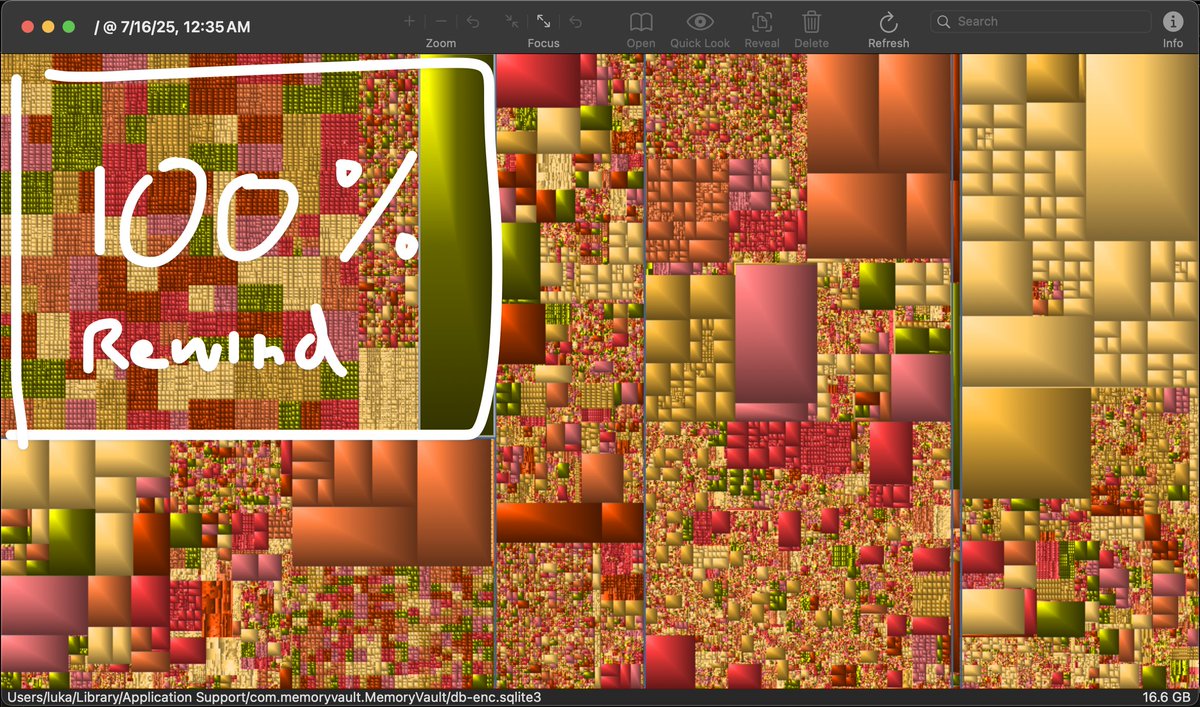Reset focus using the Focus group's arrow
The width and height of the screenshot is (1200, 707).
(x=575, y=21)
